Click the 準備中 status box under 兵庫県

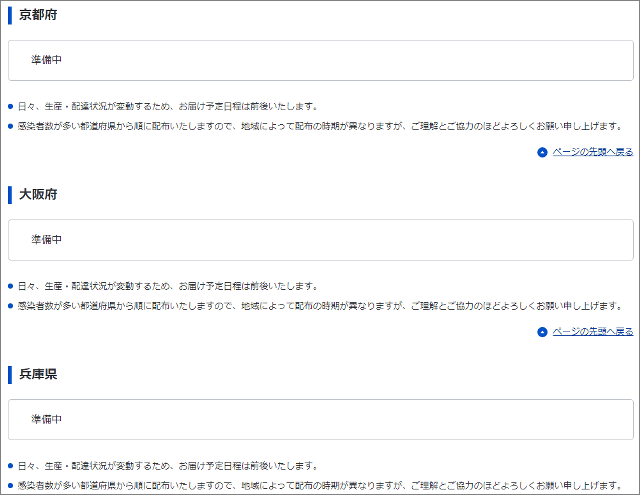(x=321, y=419)
